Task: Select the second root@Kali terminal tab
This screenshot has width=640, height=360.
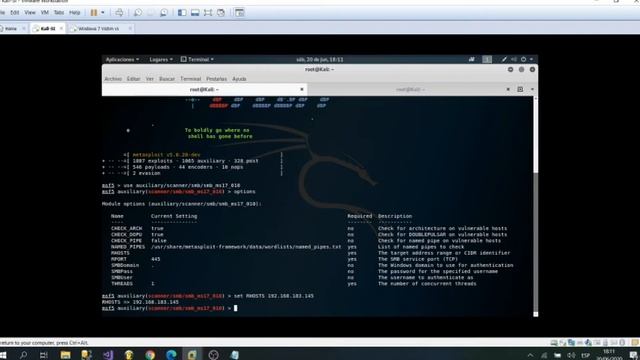Action: click(x=410, y=89)
